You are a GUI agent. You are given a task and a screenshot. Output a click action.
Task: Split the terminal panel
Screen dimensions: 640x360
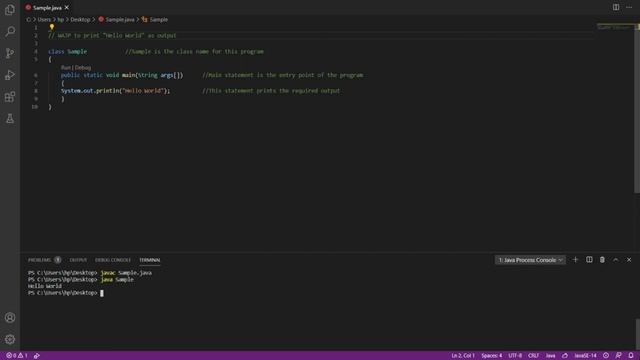(x=589, y=260)
